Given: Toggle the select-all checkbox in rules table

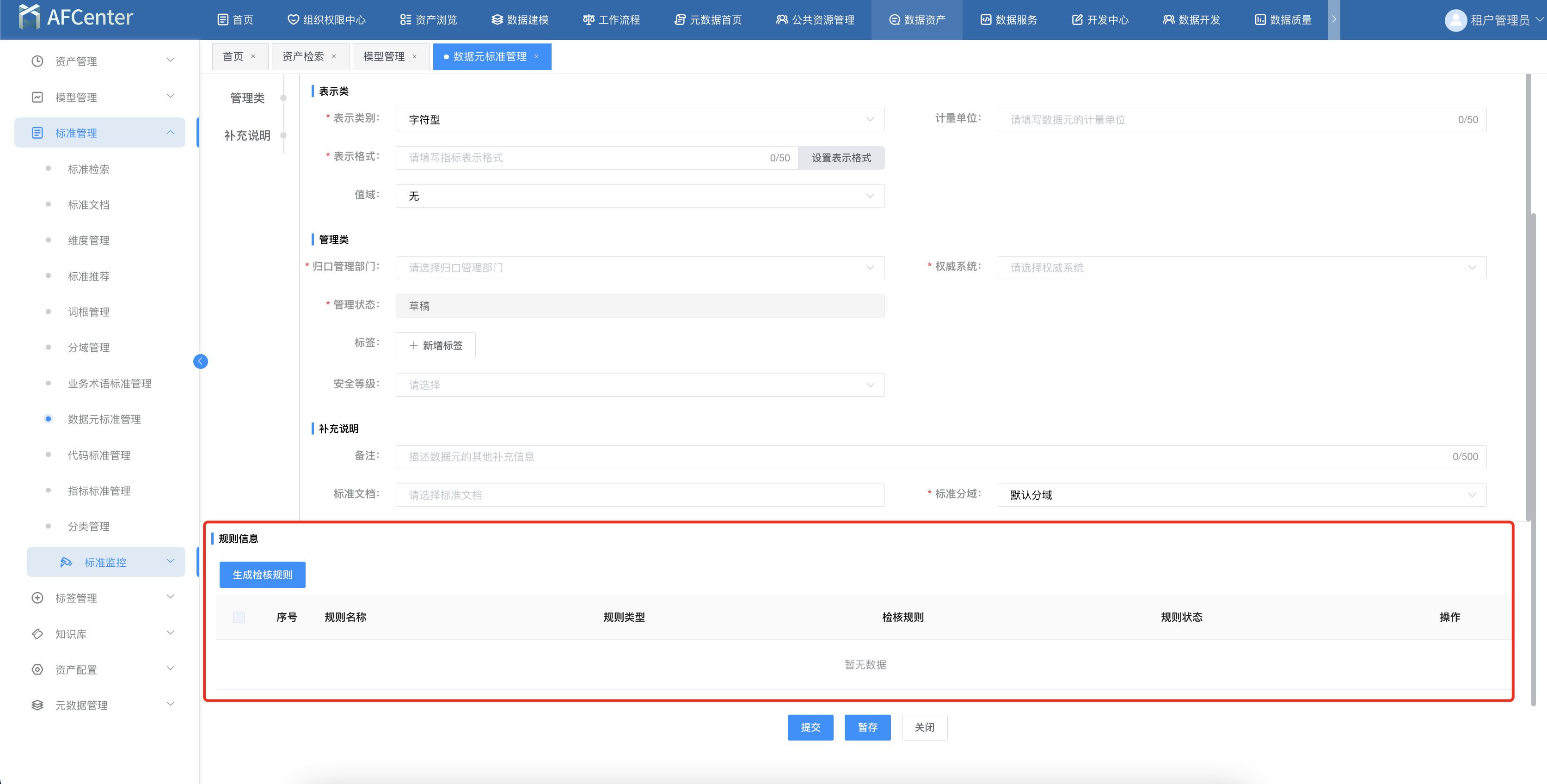Looking at the screenshot, I should tap(239, 617).
